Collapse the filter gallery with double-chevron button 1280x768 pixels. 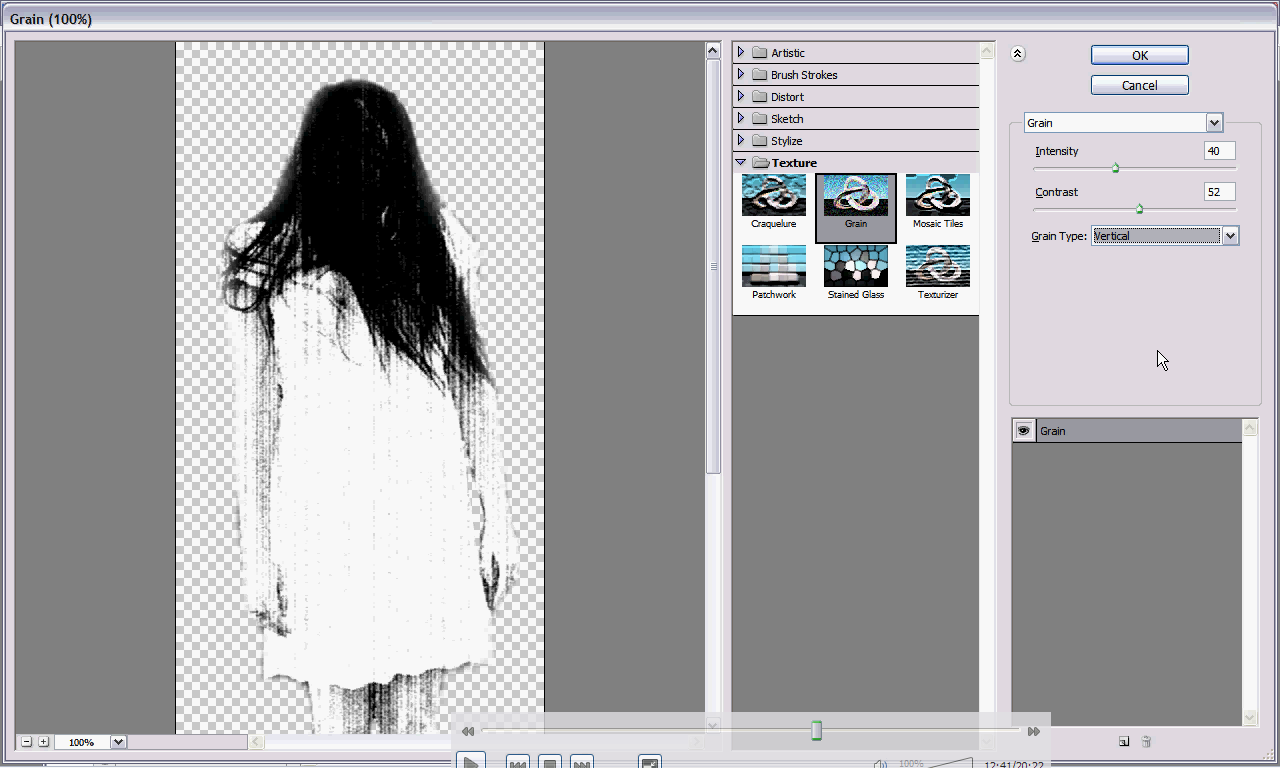(x=1018, y=54)
